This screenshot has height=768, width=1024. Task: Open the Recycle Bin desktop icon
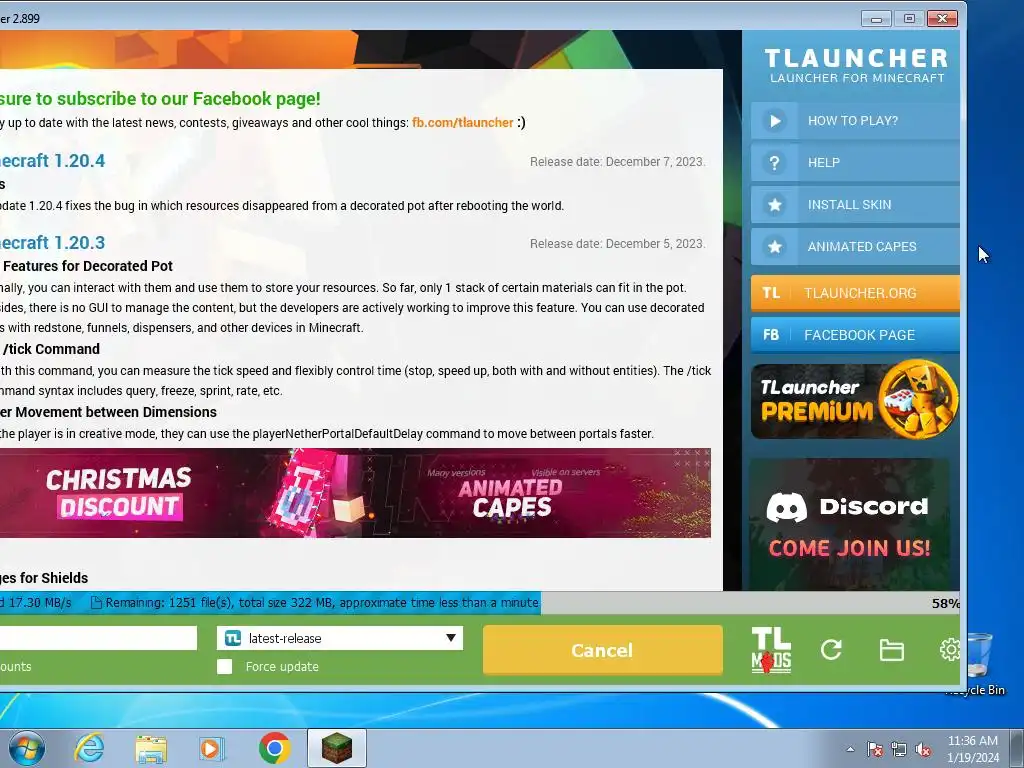coord(978,664)
